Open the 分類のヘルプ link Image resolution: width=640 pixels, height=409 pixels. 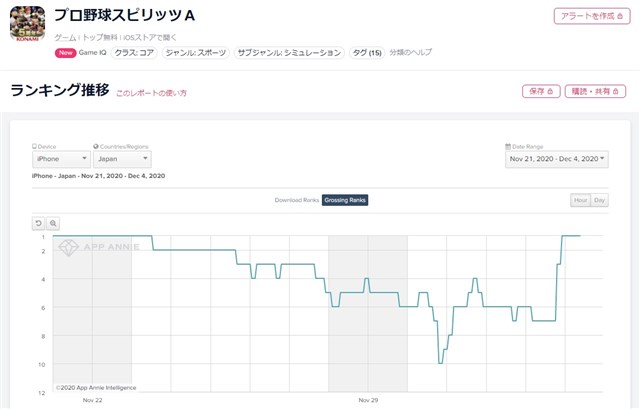click(x=410, y=52)
